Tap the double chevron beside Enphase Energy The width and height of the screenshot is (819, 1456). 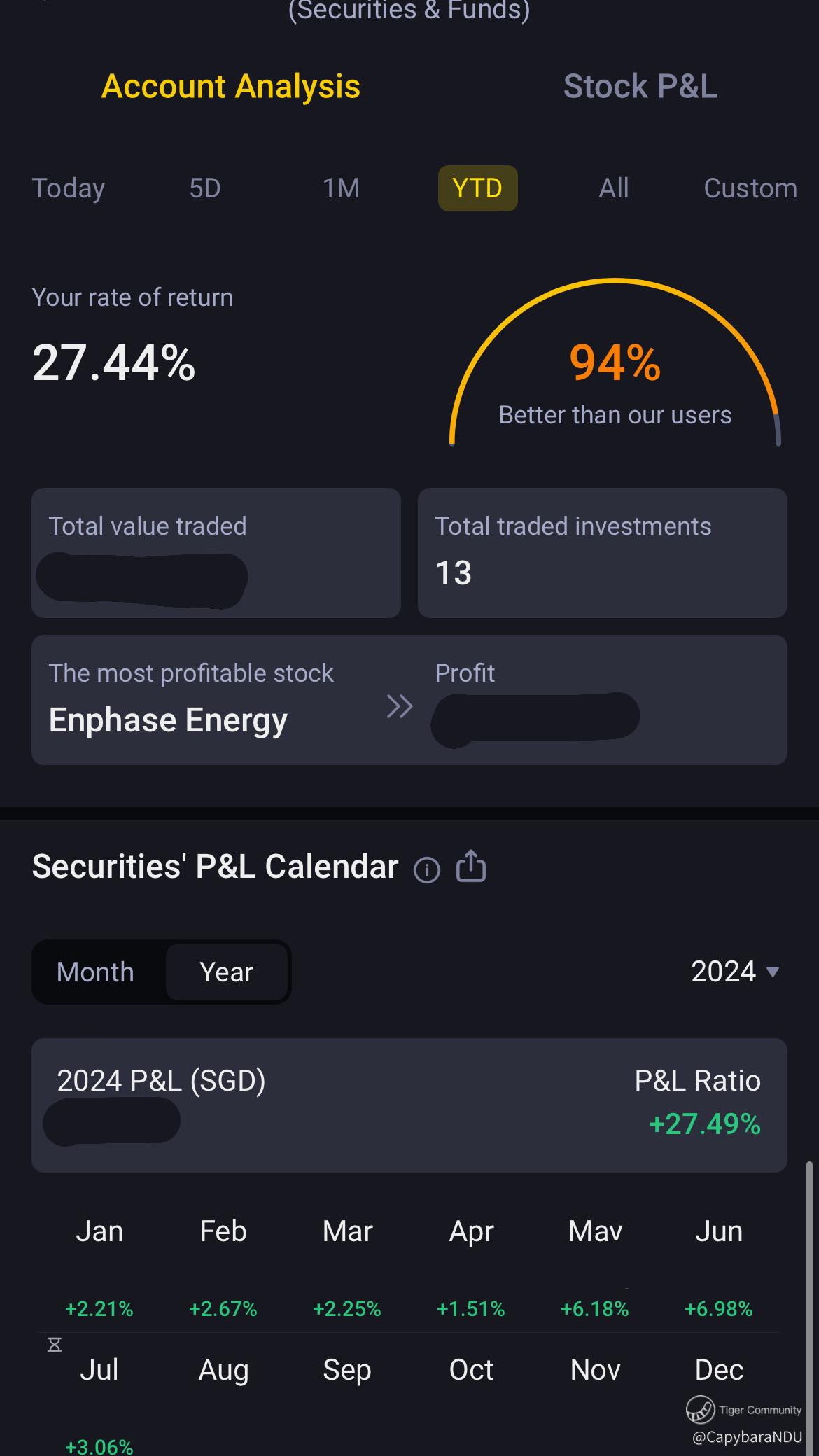coord(400,706)
